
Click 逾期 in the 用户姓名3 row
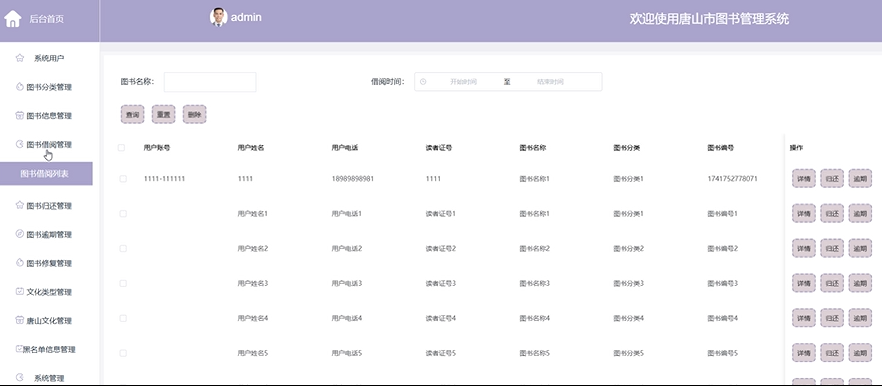pyautogui.click(x=860, y=283)
